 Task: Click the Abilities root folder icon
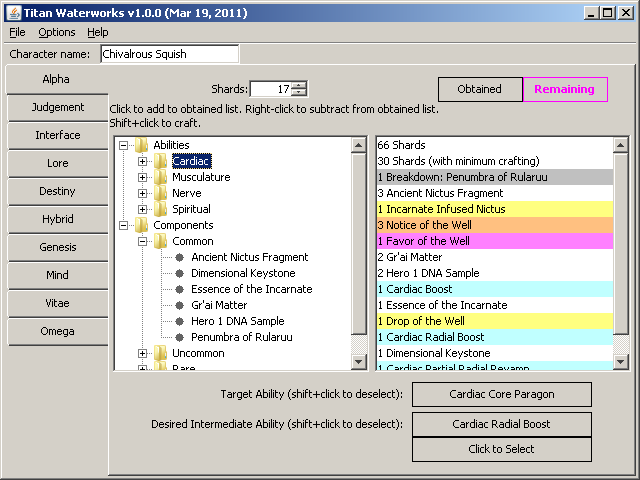pyautogui.click(x=142, y=145)
